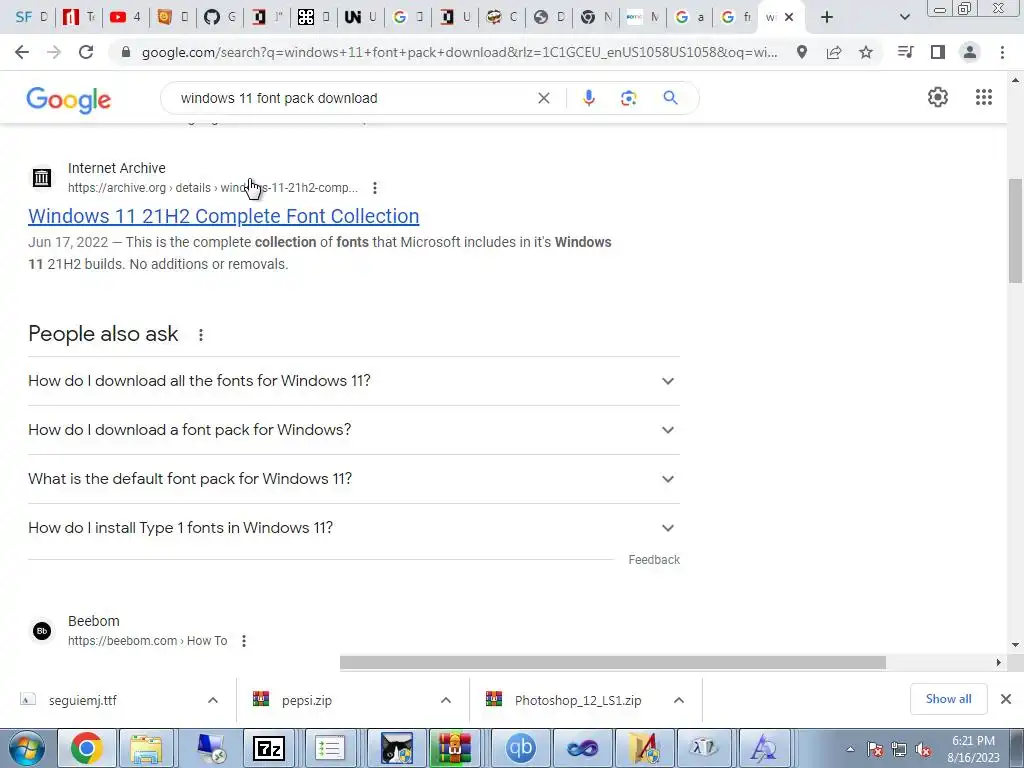Go to Google home via the logo
The height and width of the screenshot is (768, 1024).
(69, 99)
